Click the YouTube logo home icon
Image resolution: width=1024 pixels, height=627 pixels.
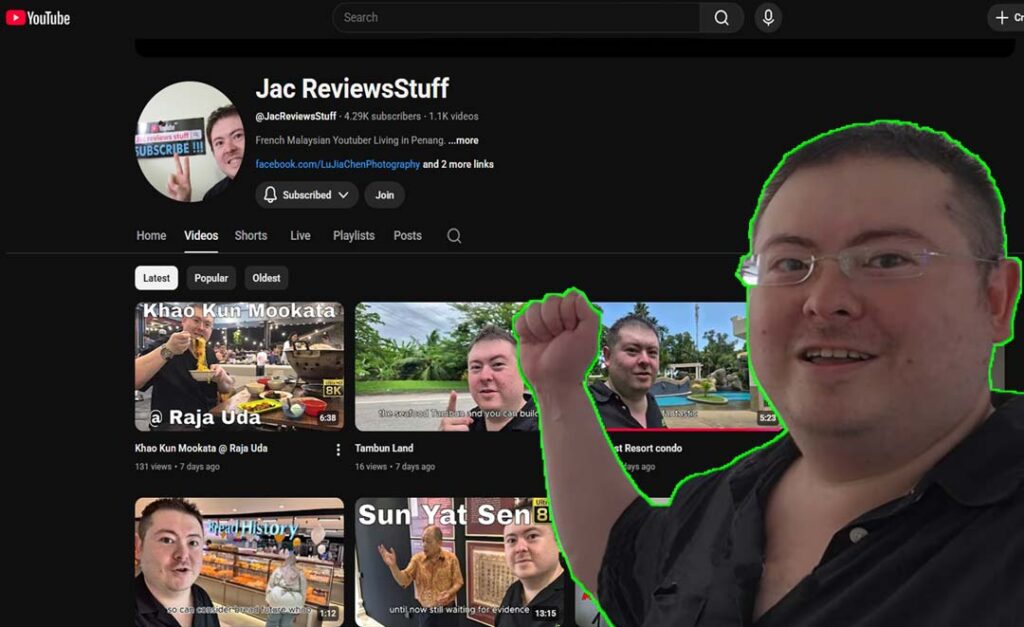pyautogui.click(x=38, y=18)
